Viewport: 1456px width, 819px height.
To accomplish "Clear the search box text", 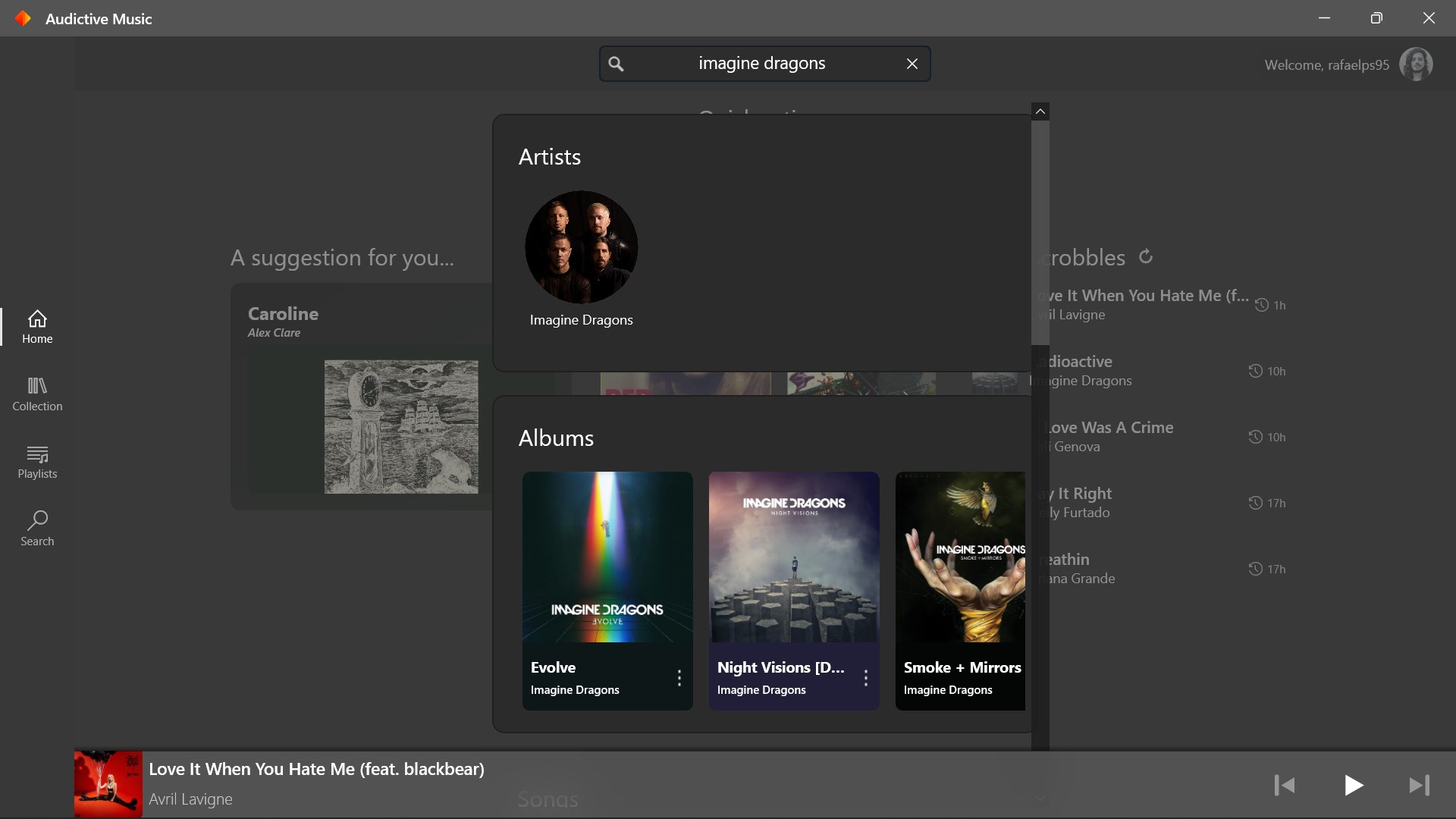I will coord(912,64).
